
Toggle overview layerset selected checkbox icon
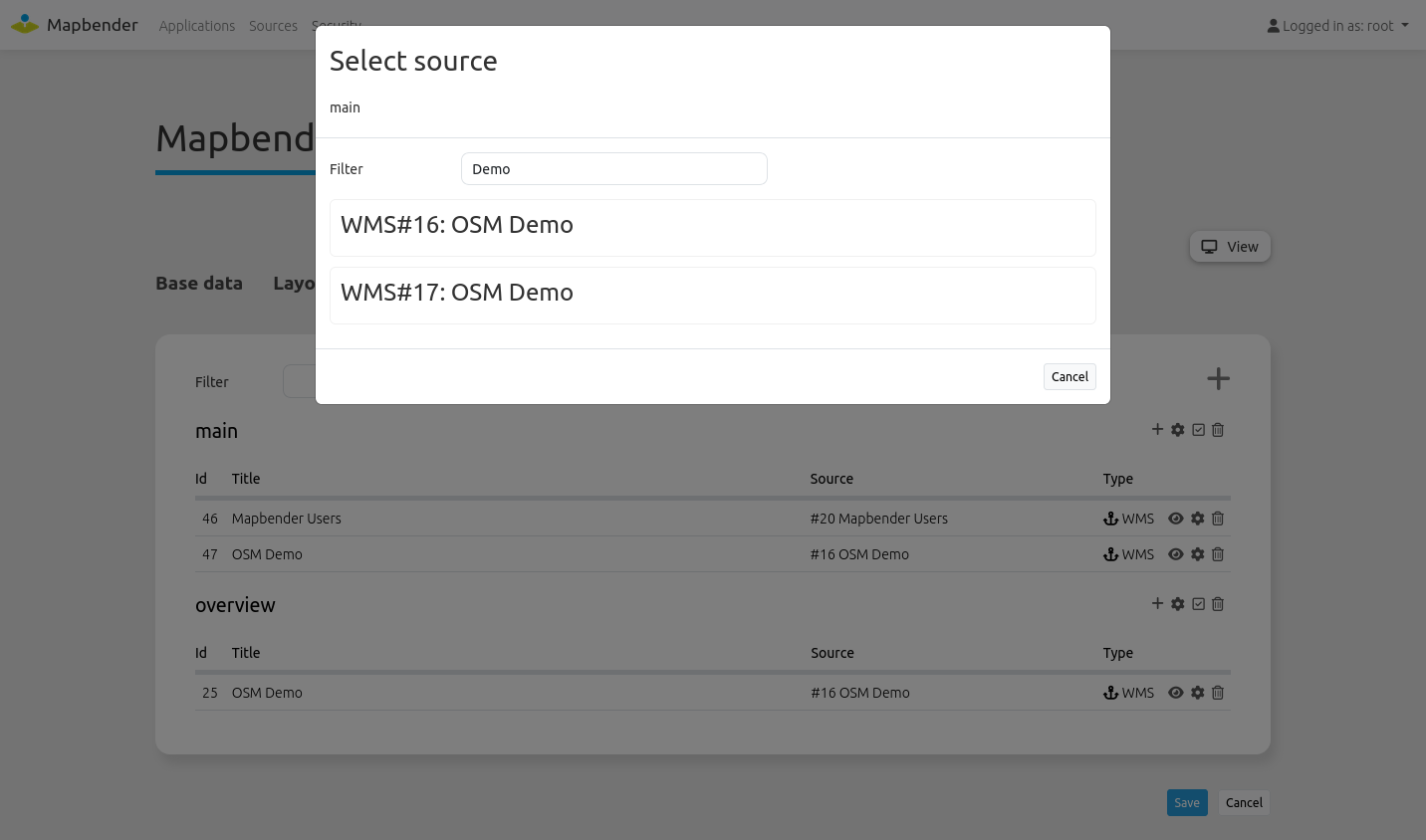click(1198, 604)
